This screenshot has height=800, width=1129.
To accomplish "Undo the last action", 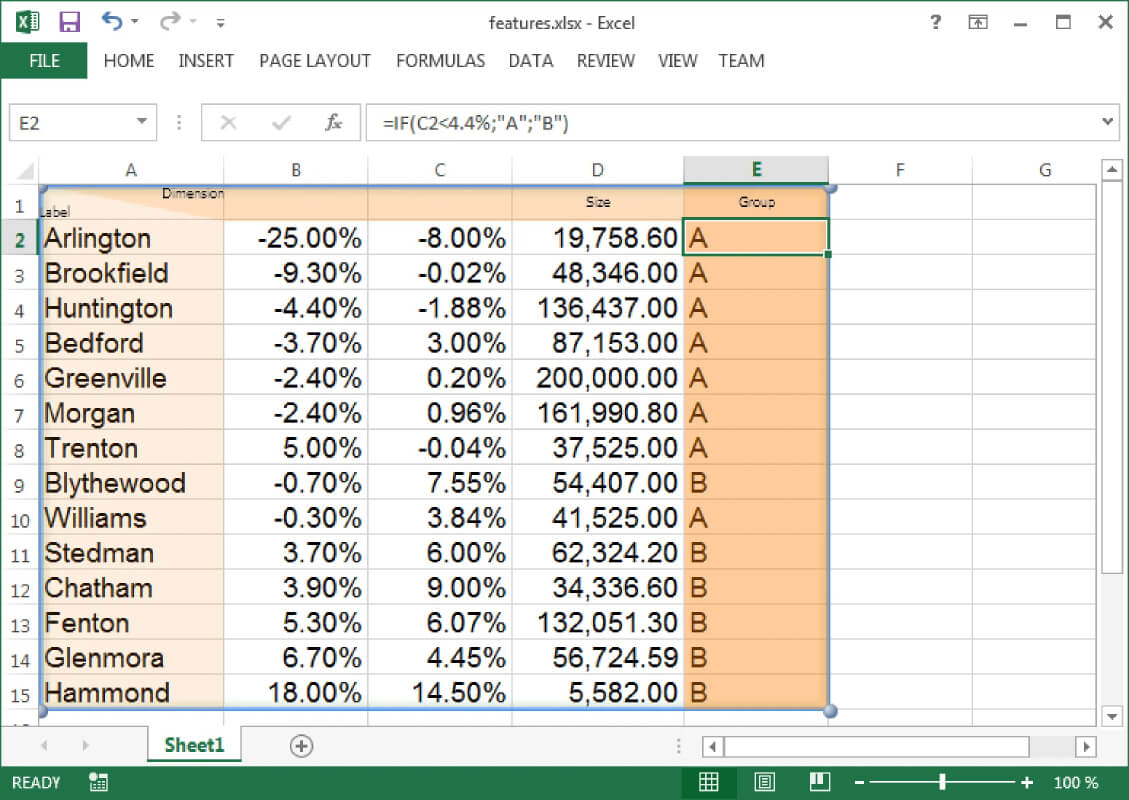I will [x=112, y=21].
